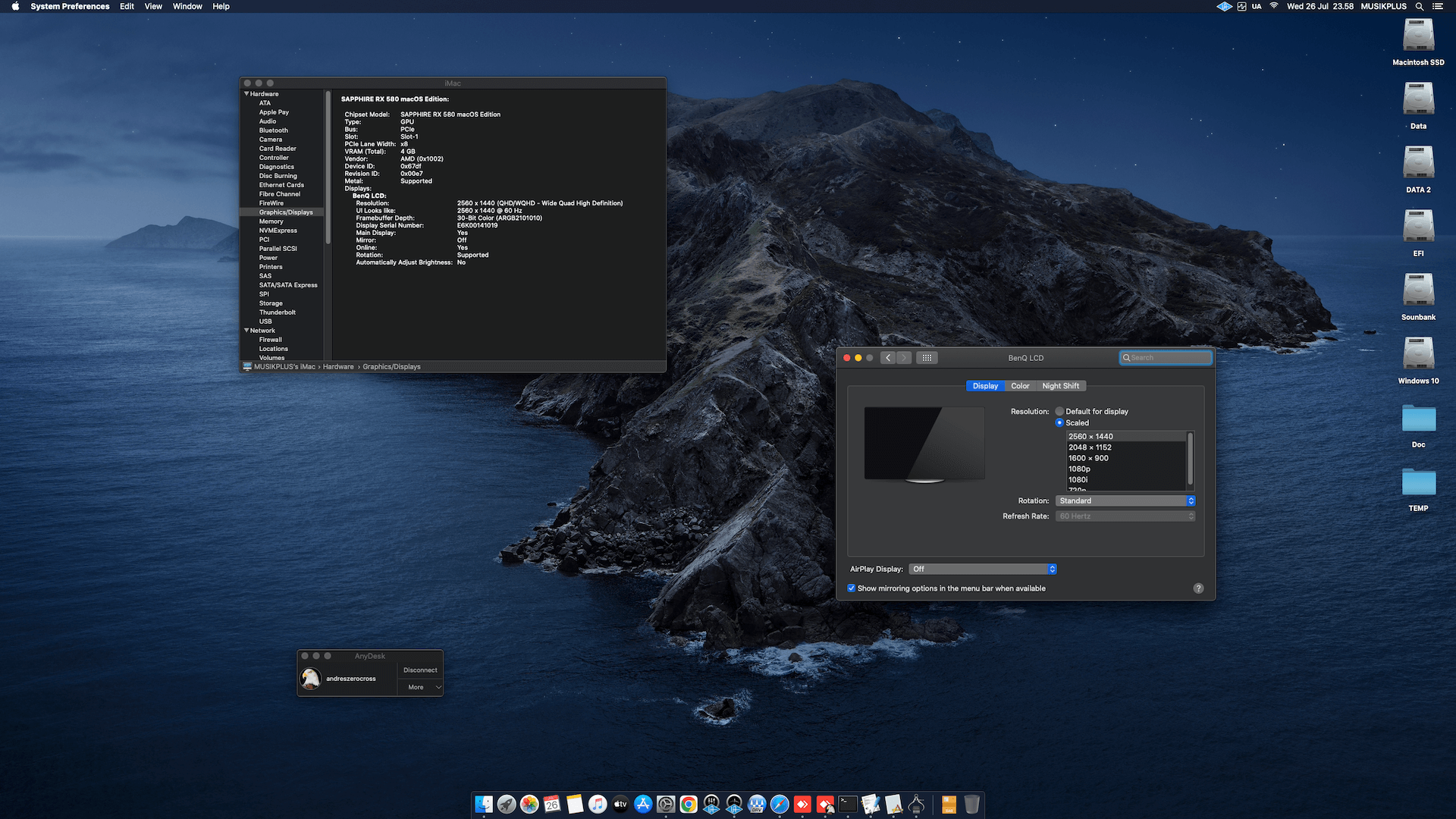
Task: Launch Google Chrome from the dock
Action: tap(689, 804)
